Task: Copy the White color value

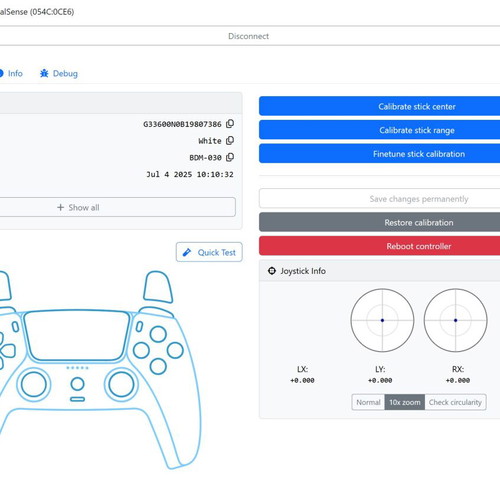Action: point(230,141)
